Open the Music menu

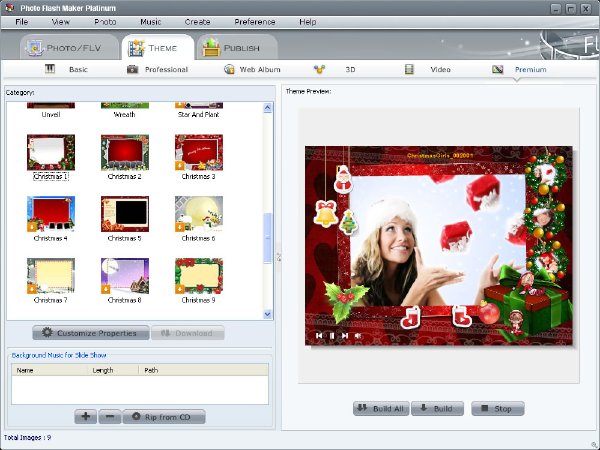(150, 22)
